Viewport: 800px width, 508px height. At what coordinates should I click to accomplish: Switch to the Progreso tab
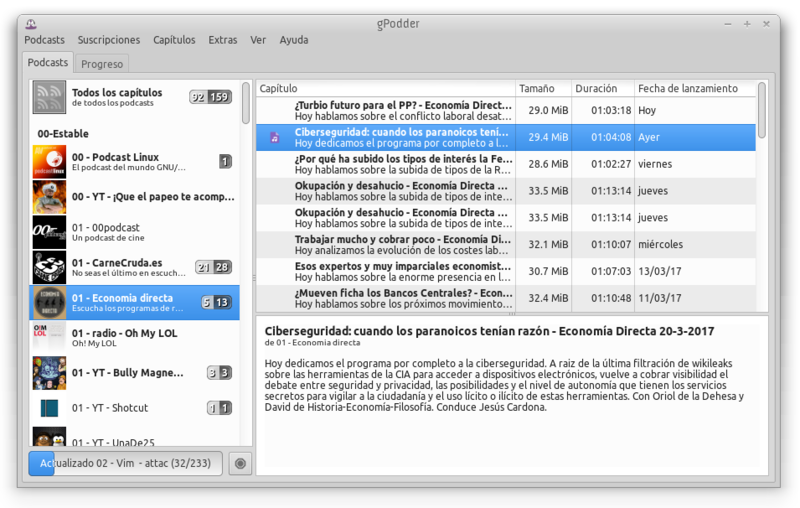point(102,64)
